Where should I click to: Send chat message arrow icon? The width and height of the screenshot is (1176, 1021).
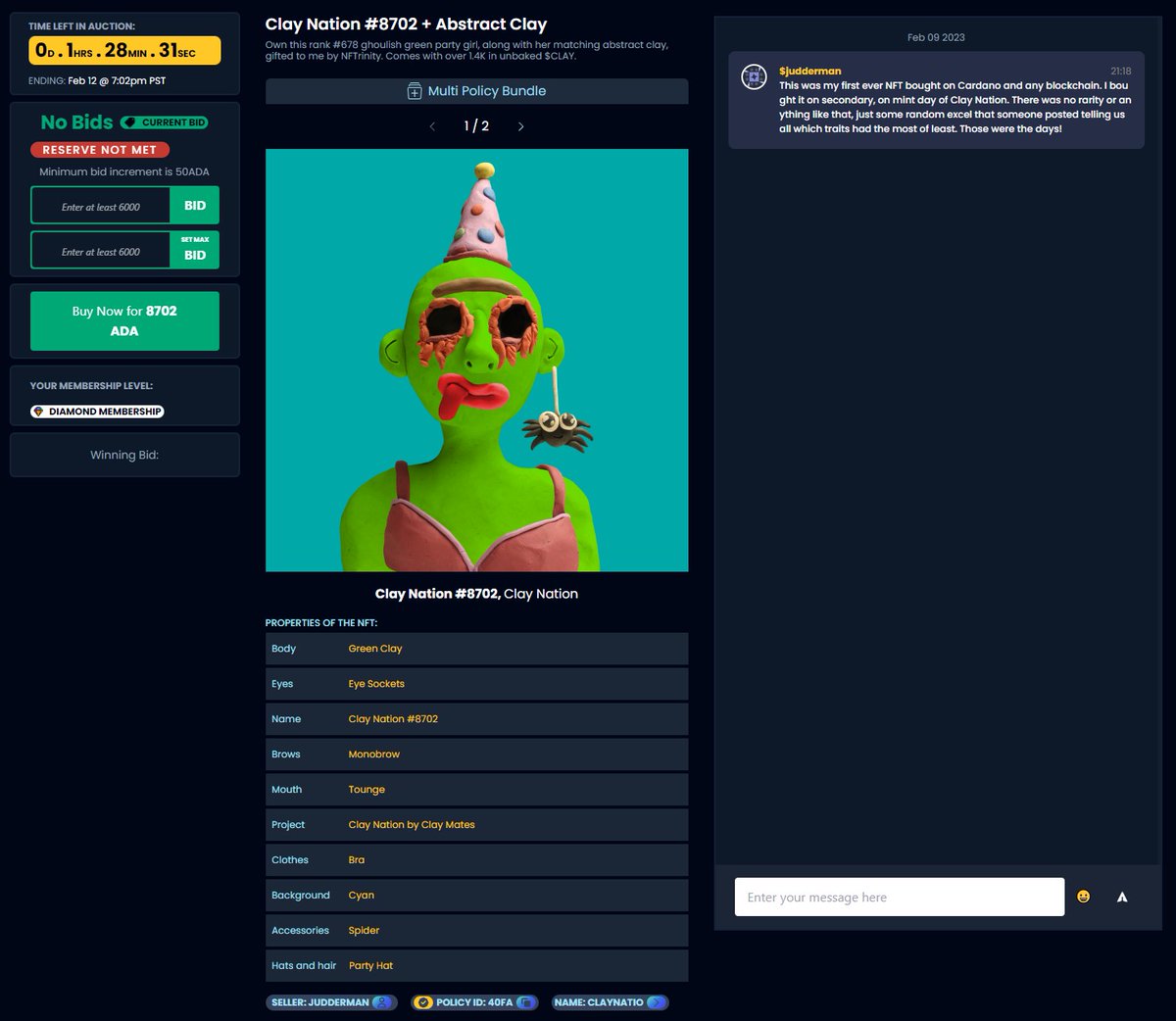tap(1122, 897)
